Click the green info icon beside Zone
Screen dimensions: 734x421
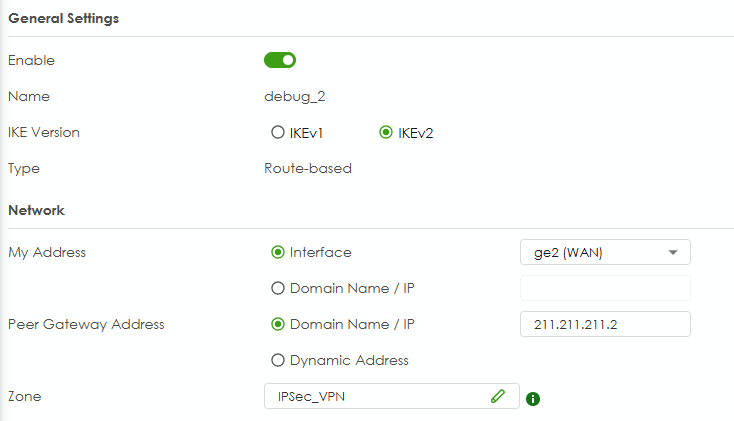[x=533, y=398]
